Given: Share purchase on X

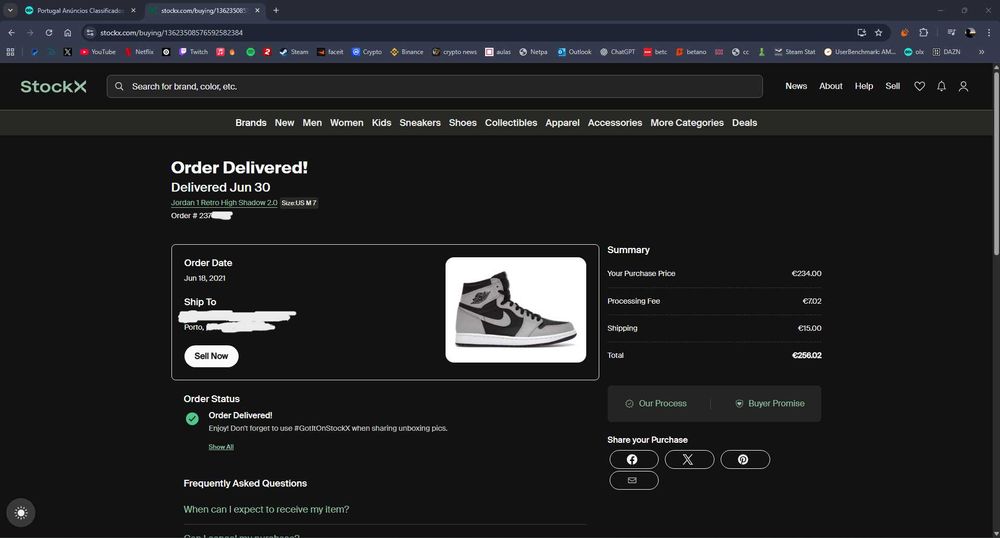Looking at the screenshot, I should (x=689, y=460).
